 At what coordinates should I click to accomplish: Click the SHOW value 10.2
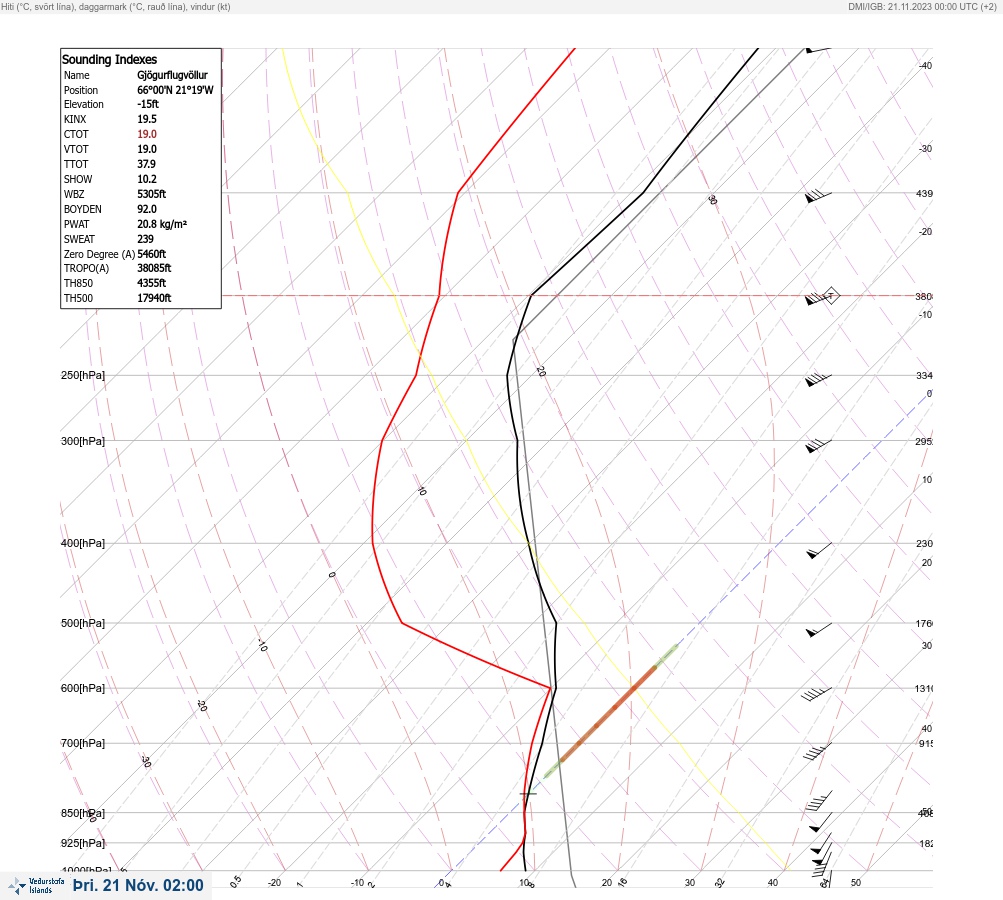(146, 179)
